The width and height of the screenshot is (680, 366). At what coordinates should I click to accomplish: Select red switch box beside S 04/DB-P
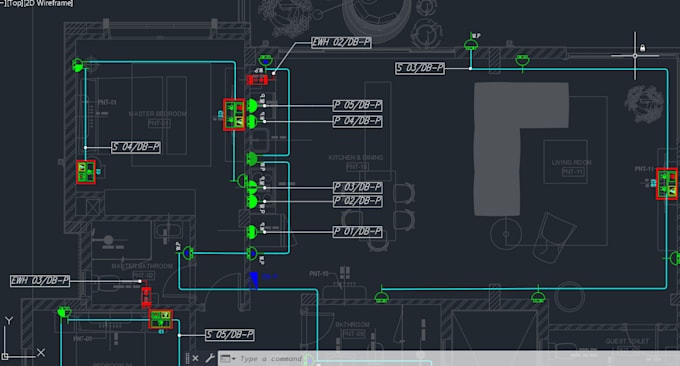pyautogui.click(x=86, y=172)
